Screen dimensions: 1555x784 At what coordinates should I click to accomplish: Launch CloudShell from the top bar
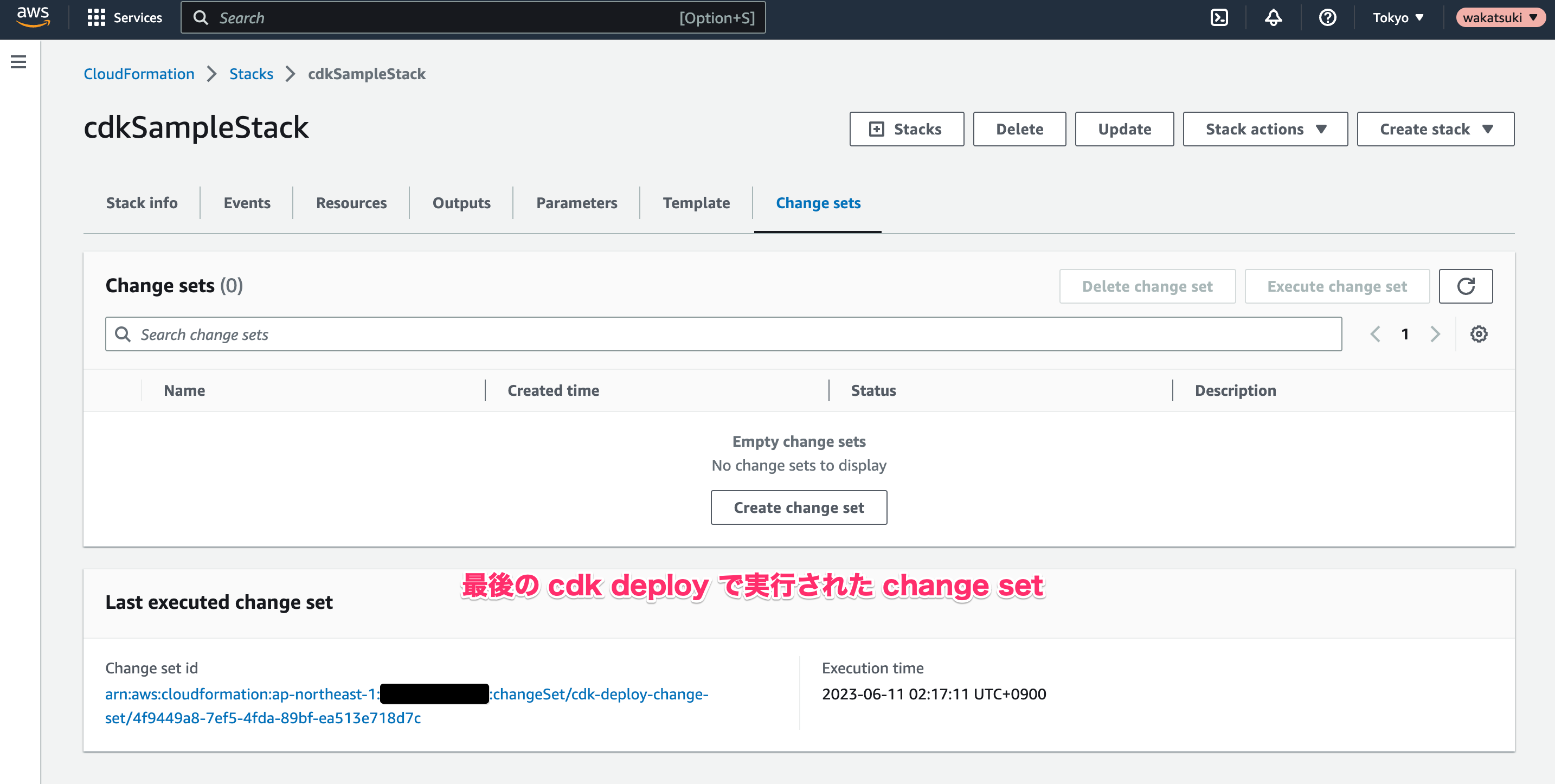[1219, 17]
